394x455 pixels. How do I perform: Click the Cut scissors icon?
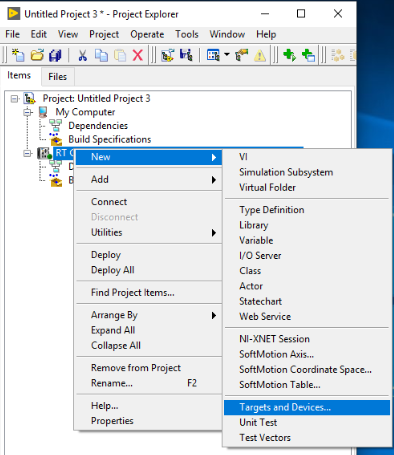(82, 55)
